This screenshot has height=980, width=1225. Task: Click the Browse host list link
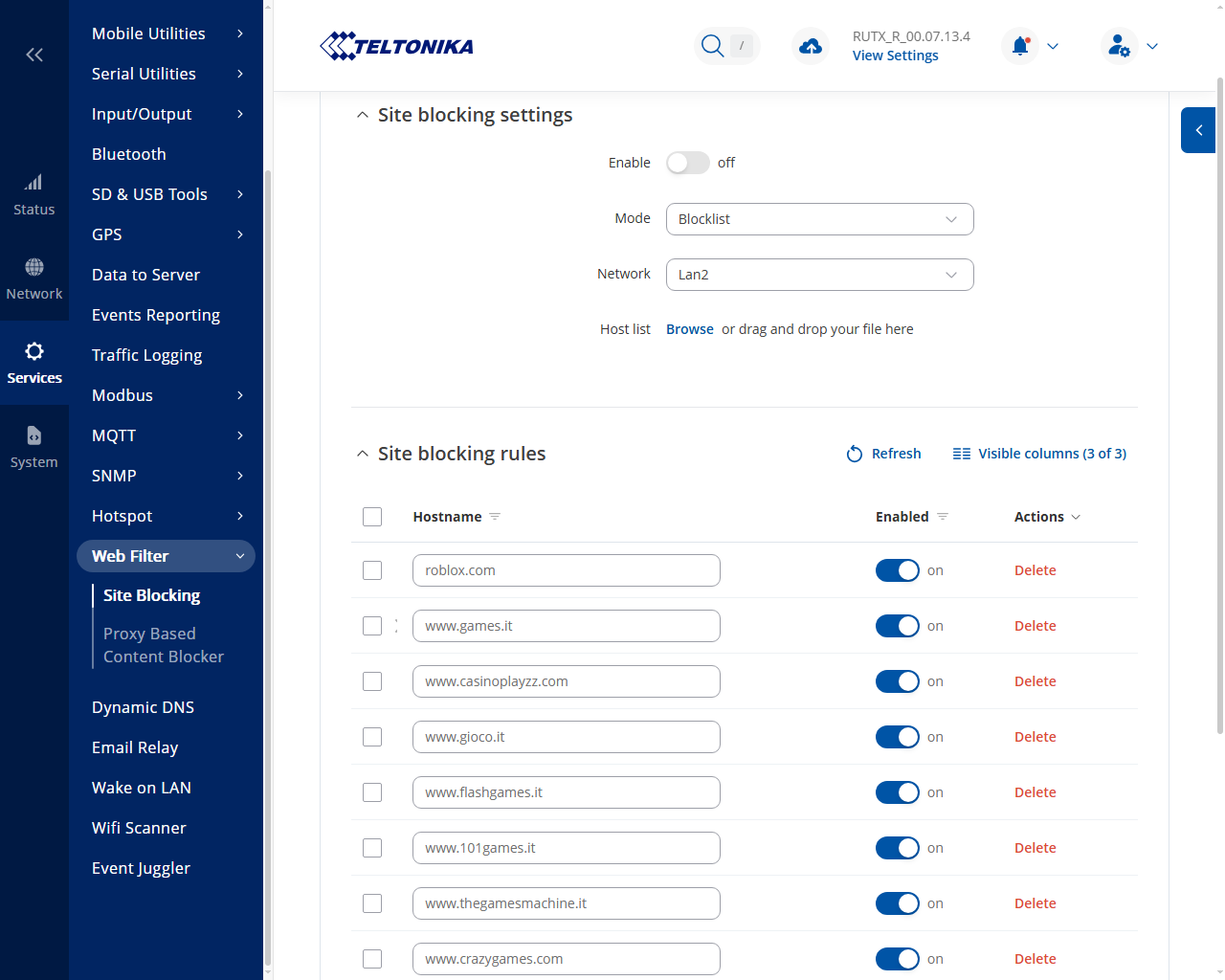(x=690, y=329)
